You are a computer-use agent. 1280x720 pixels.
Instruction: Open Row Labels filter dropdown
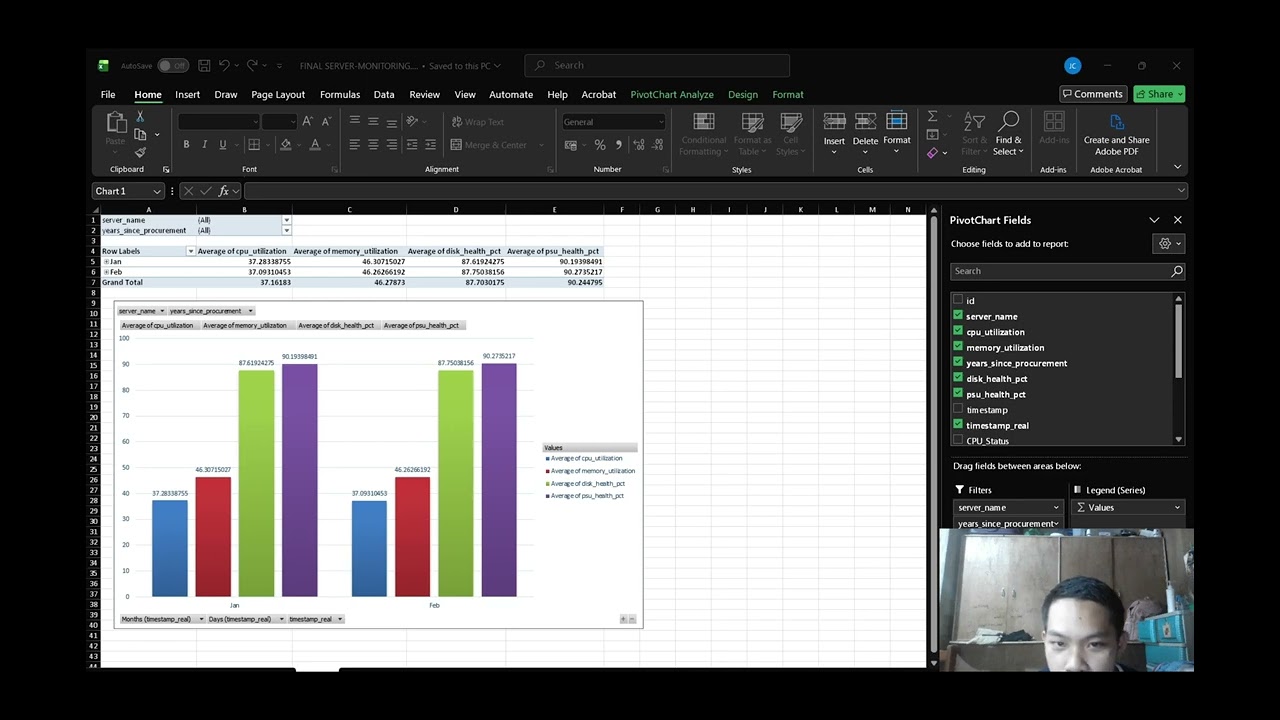190,251
